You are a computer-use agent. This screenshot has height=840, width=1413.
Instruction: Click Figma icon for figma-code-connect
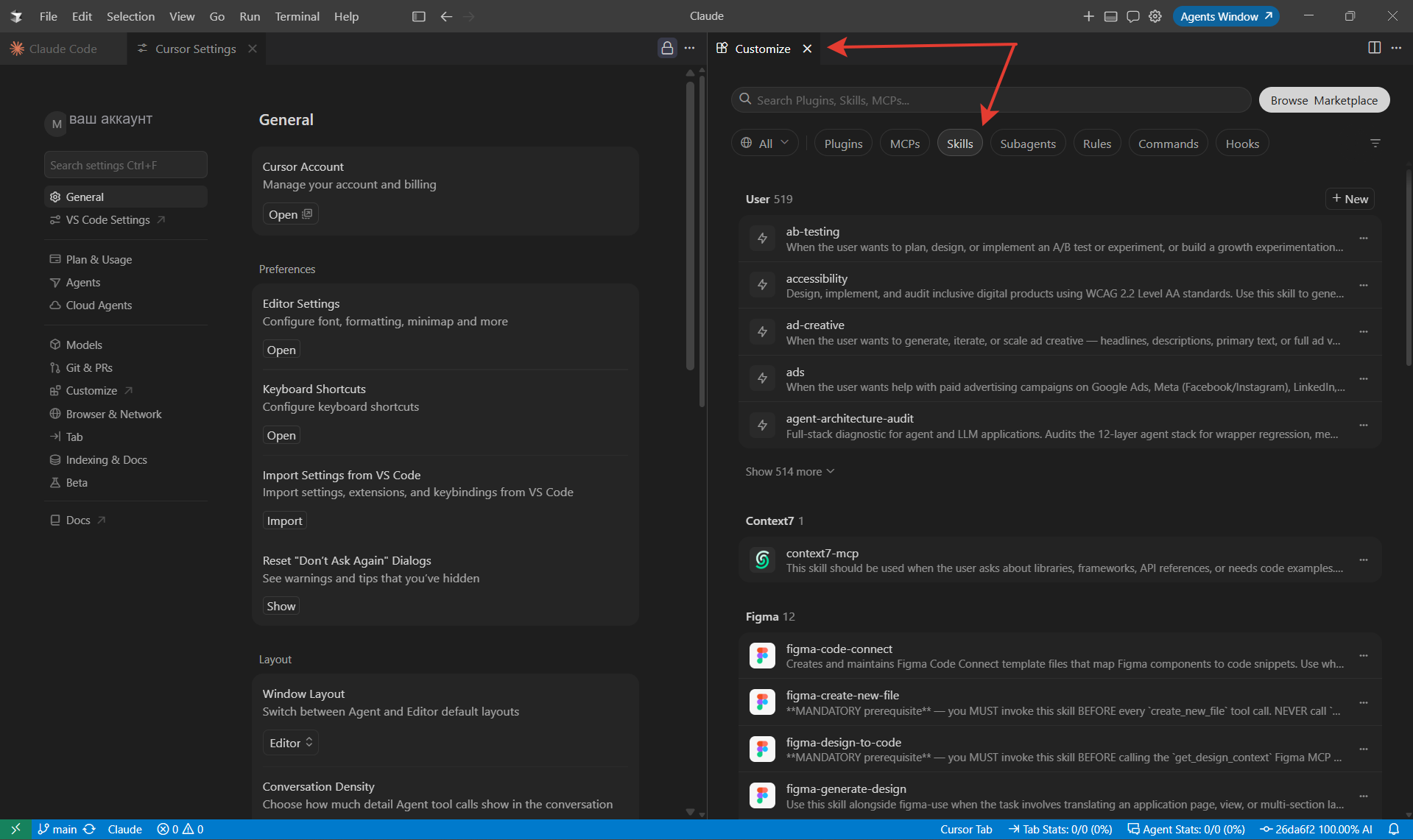click(762, 655)
